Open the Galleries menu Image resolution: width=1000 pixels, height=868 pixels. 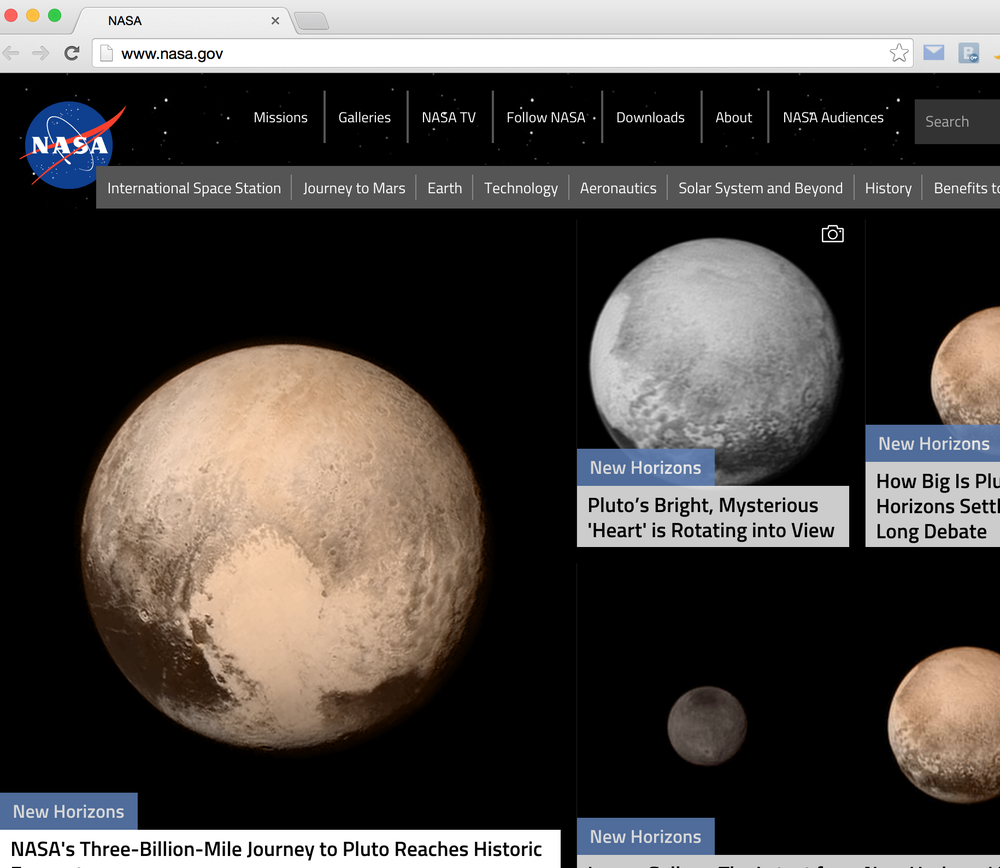pos(364,118)
